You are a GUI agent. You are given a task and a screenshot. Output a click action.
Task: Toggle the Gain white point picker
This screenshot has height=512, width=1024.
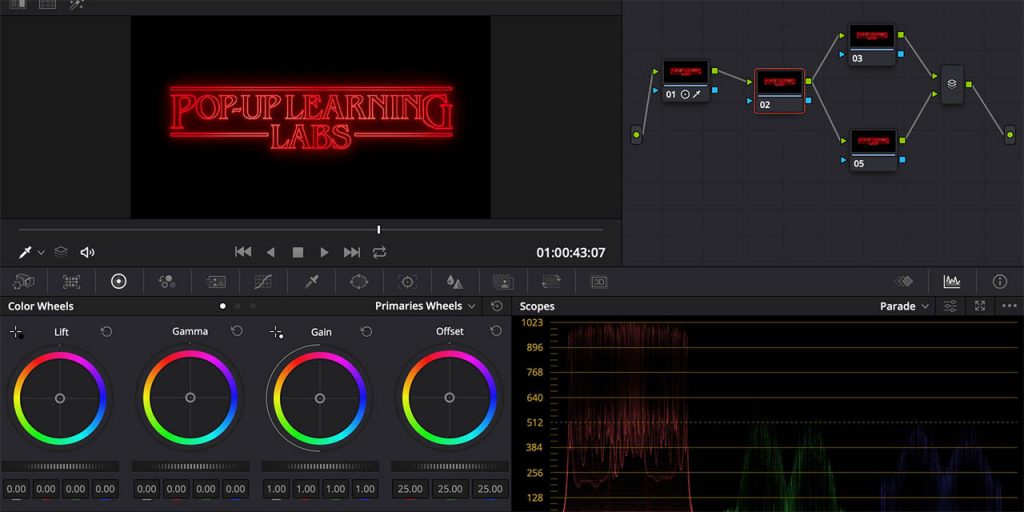pyautogui.click(x=276, y=332)
